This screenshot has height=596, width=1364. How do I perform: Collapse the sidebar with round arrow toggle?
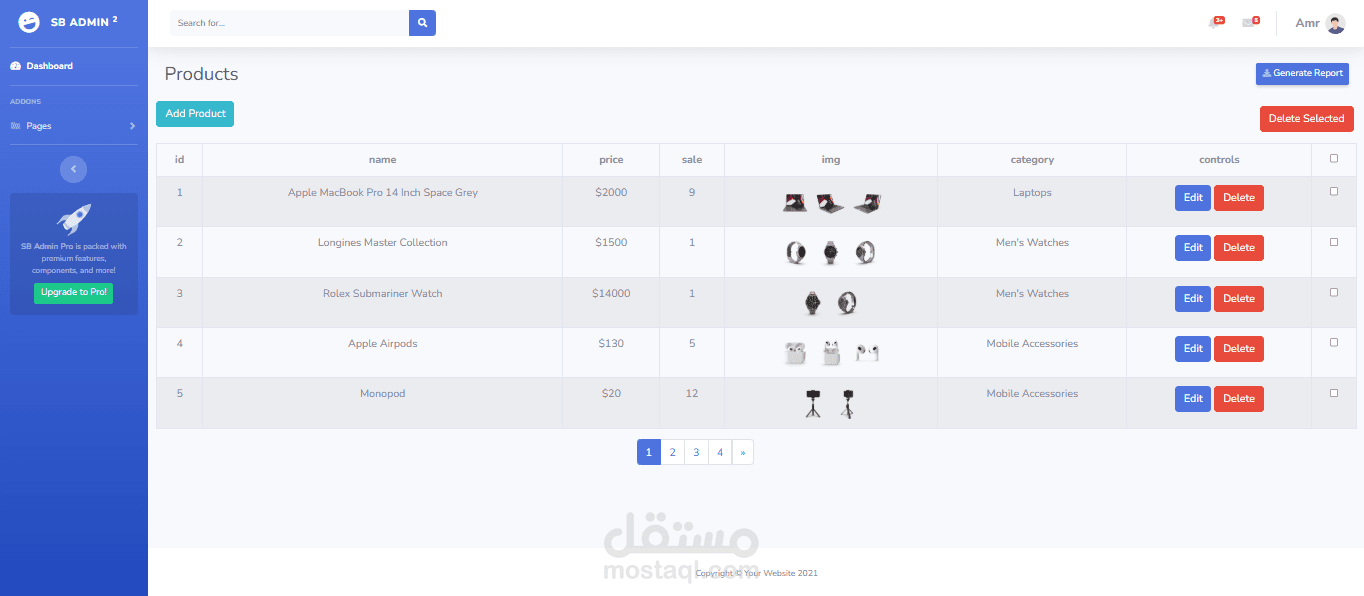[73, 169]
